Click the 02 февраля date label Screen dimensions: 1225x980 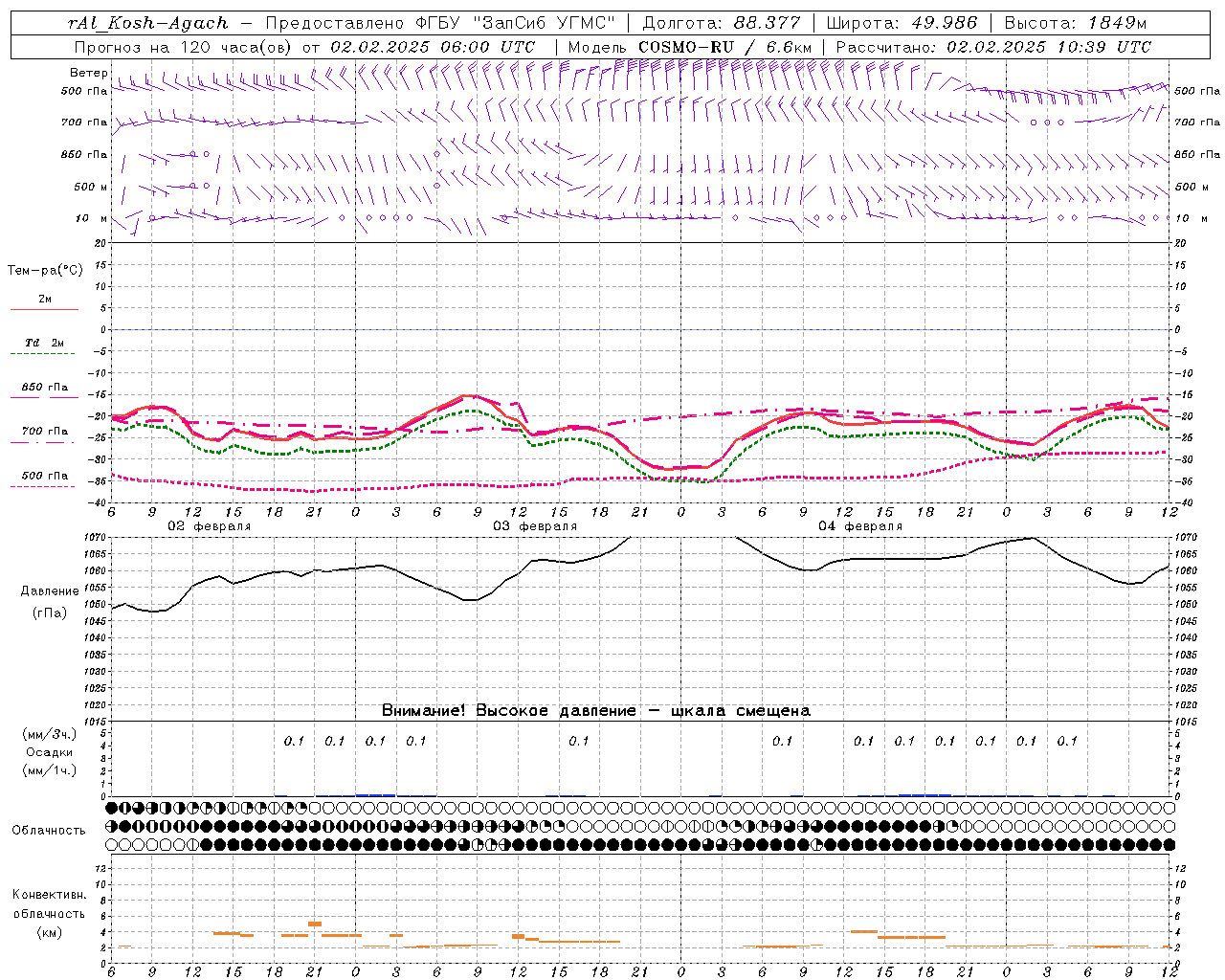pyautogui.click(x=210, y=526)
